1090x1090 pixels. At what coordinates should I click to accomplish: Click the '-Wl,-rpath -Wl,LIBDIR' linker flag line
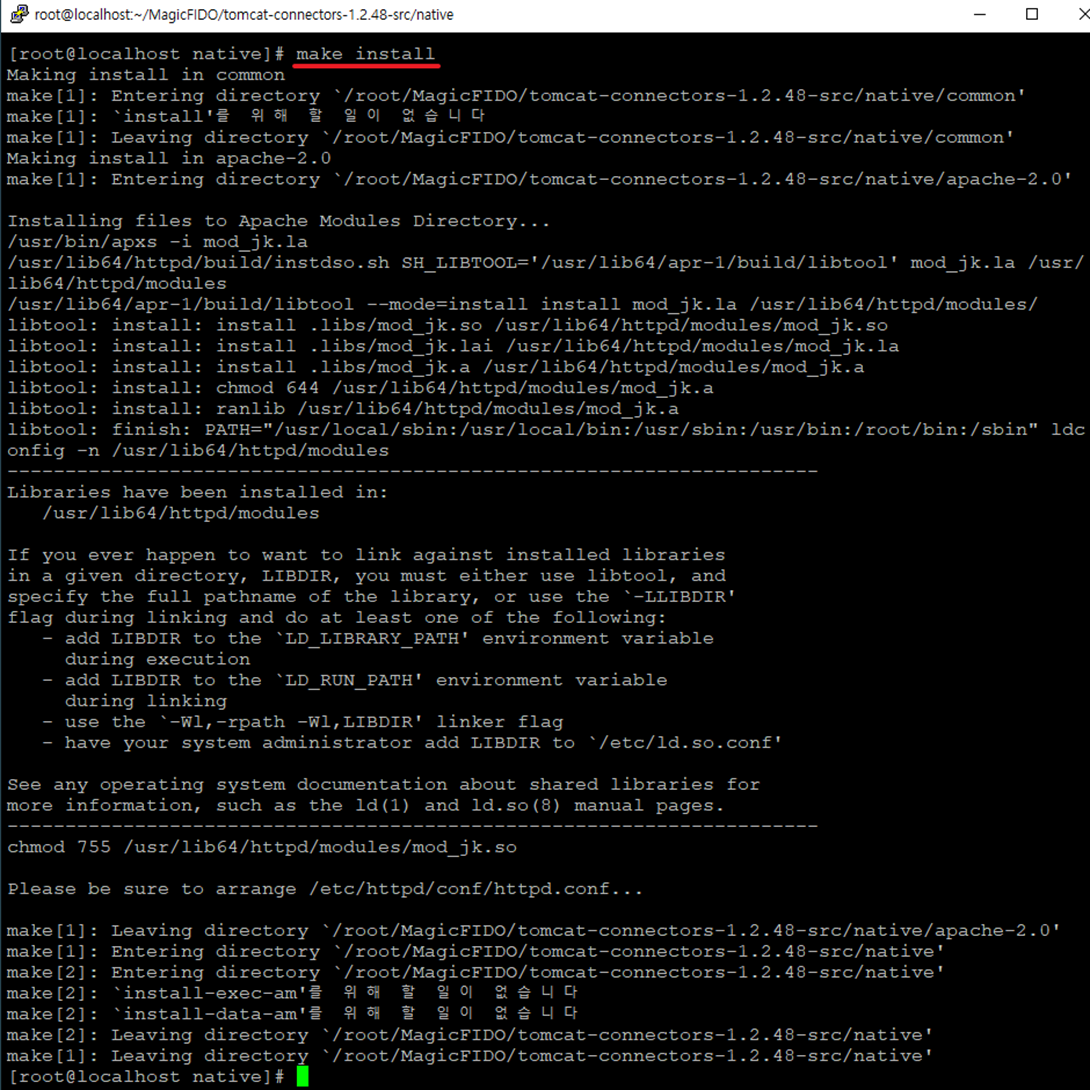click(302, 721)
